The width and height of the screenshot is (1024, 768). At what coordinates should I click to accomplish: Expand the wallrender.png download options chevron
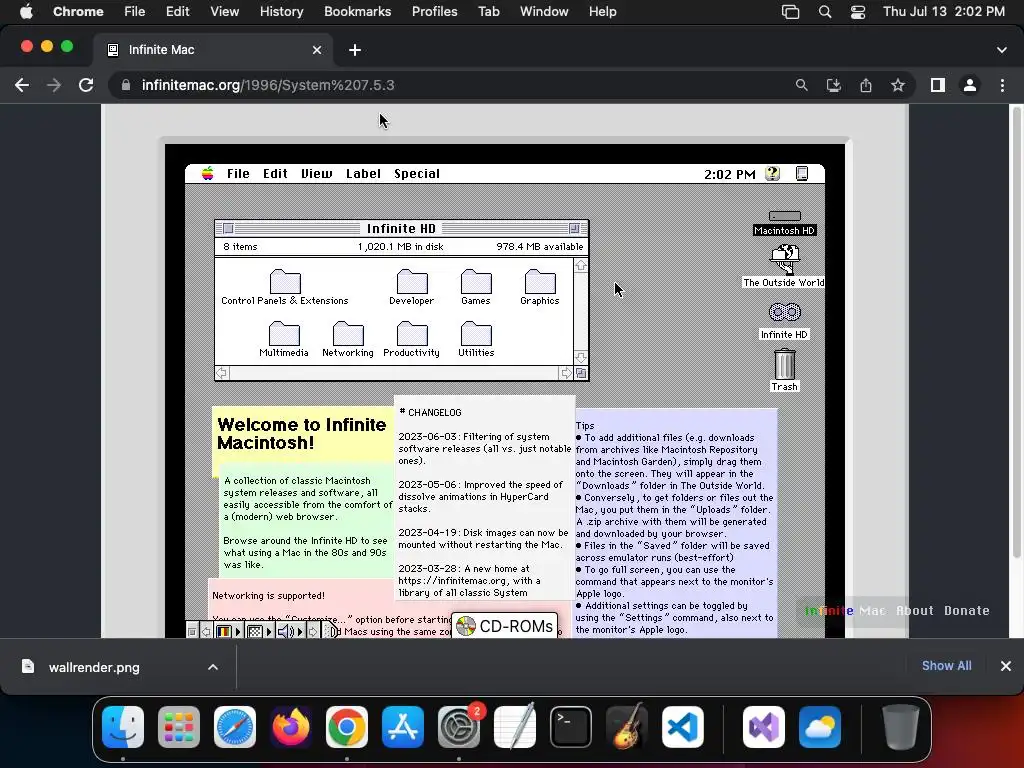click(213, 667)
